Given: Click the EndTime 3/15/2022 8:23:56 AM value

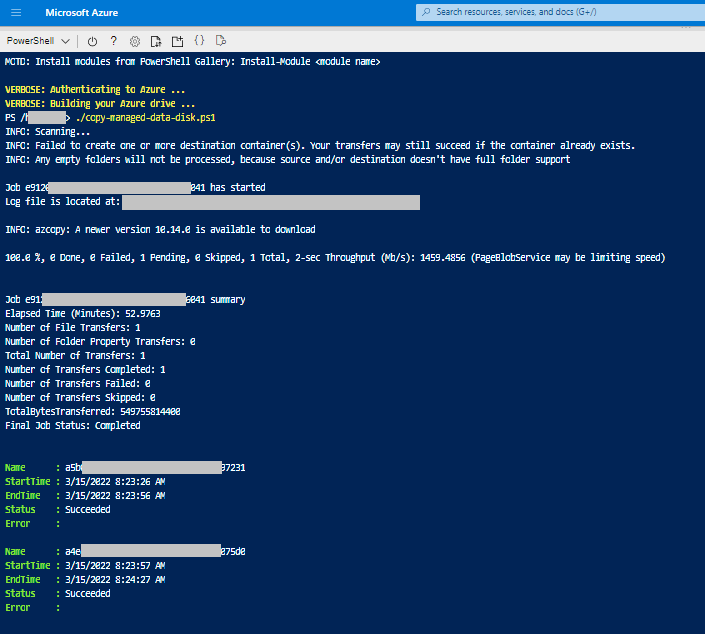Looking at the screenshot, I should point(115,496).
